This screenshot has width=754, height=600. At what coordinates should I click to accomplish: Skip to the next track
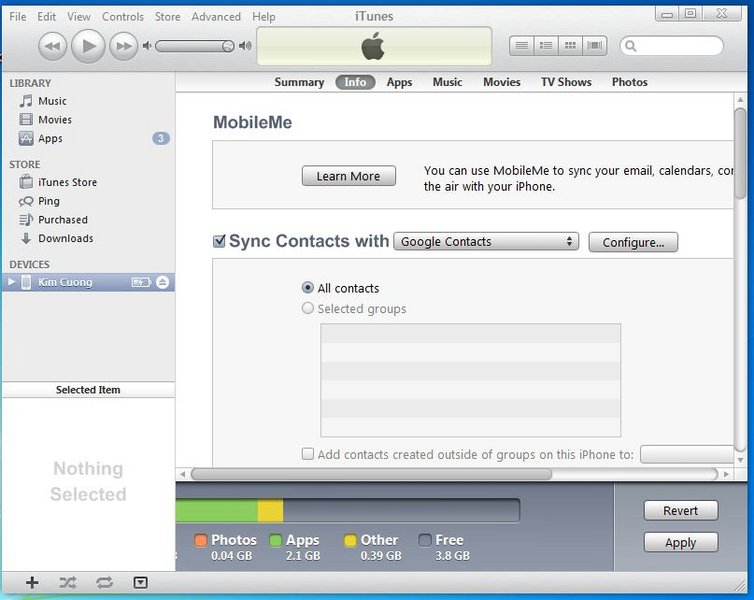pos(123,46)
